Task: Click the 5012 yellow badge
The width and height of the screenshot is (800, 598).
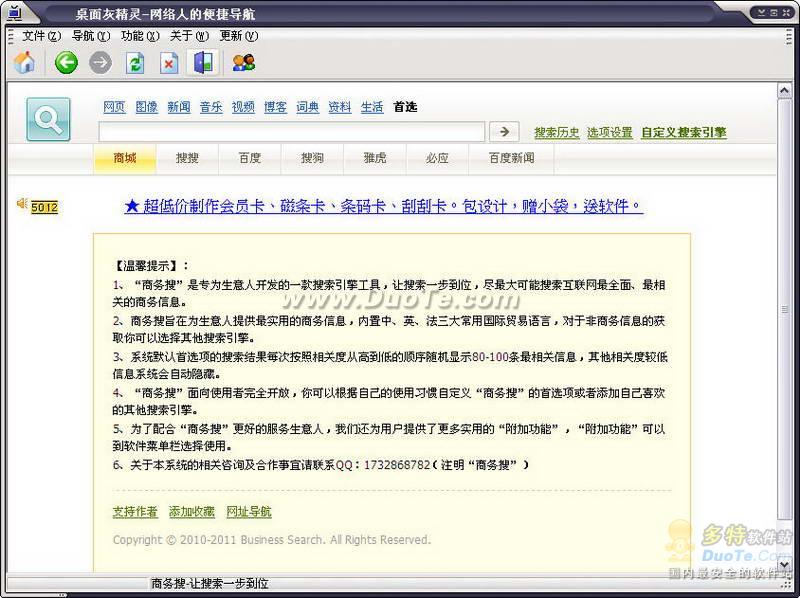Action: pyautogui.click(x=44, y=207)
